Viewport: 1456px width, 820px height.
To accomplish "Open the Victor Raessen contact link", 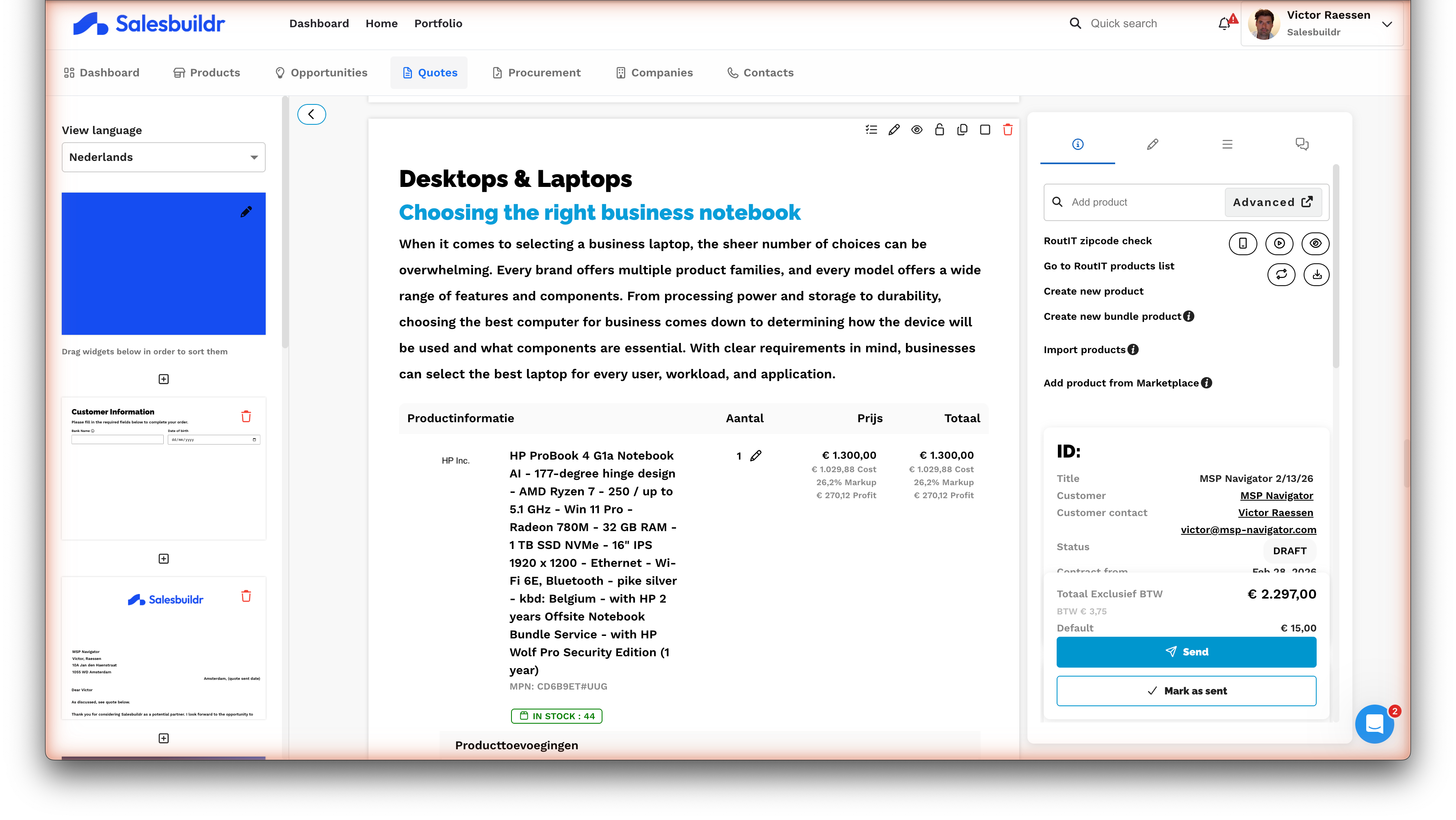I will coord(1275,512).
